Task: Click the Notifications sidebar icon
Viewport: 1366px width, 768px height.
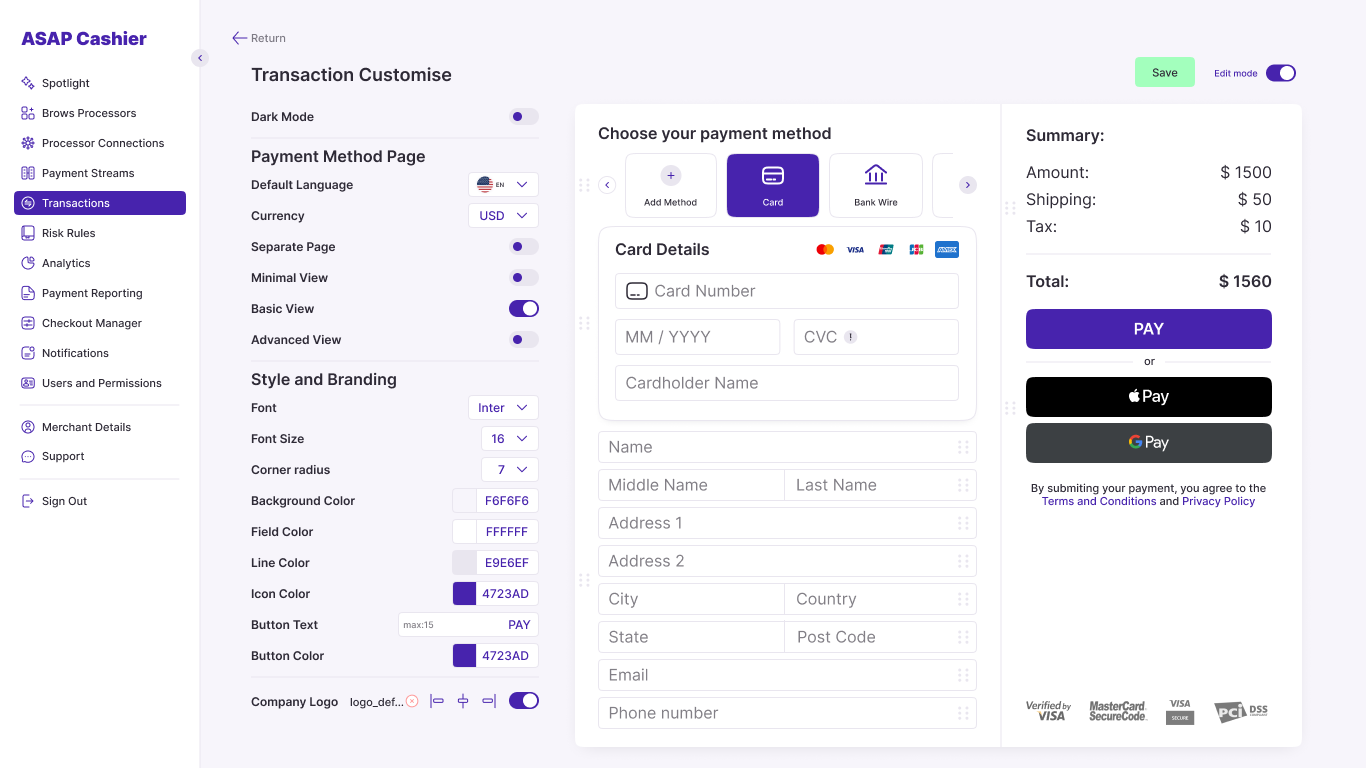Action: [x=28, y=353]
